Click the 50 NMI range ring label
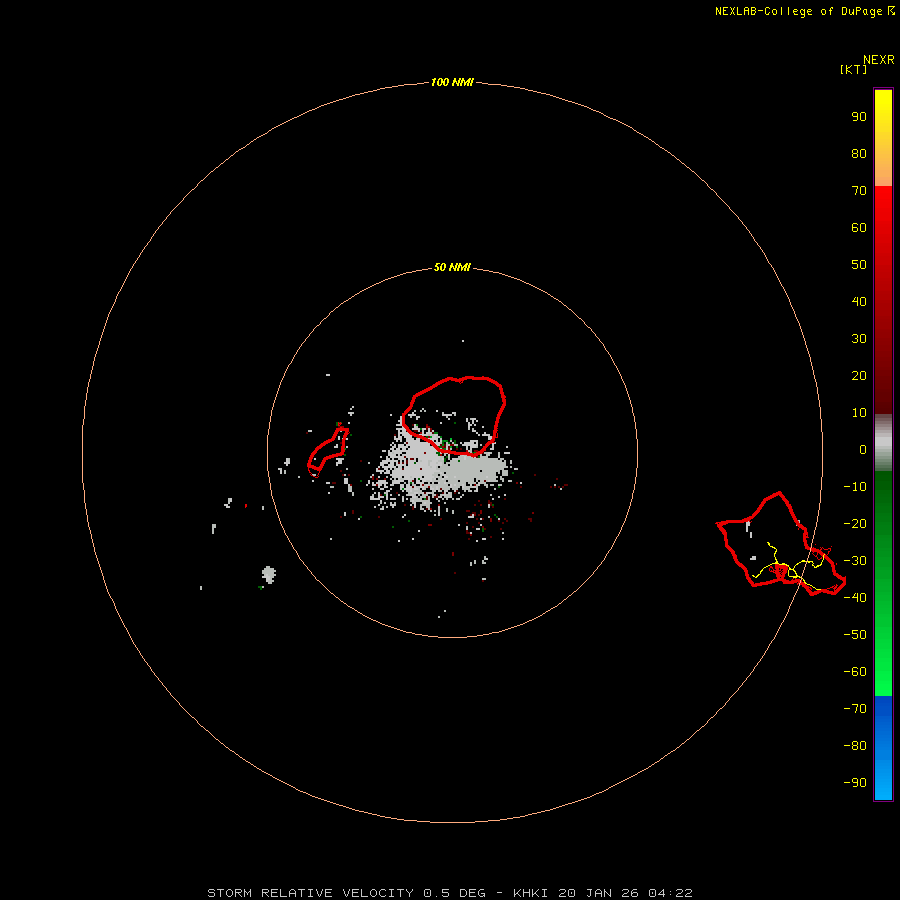Viewport: 900px width, 900px height. [452, 267]
